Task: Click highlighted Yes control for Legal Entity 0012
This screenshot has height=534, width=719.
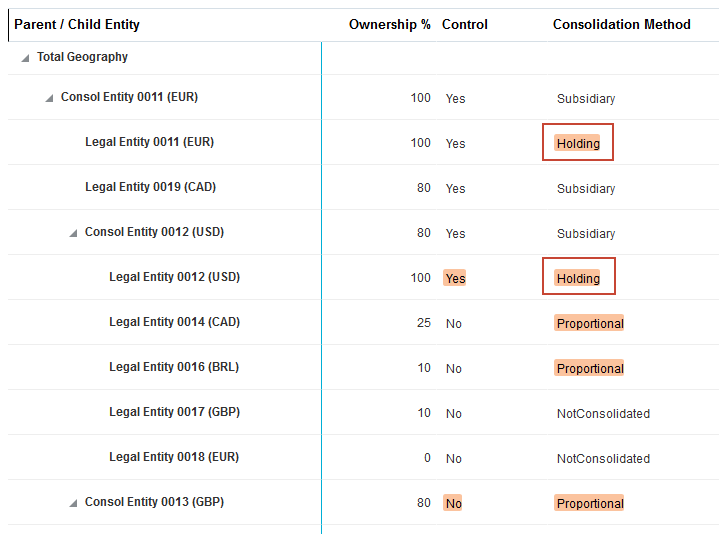Action: click(454, 278)
